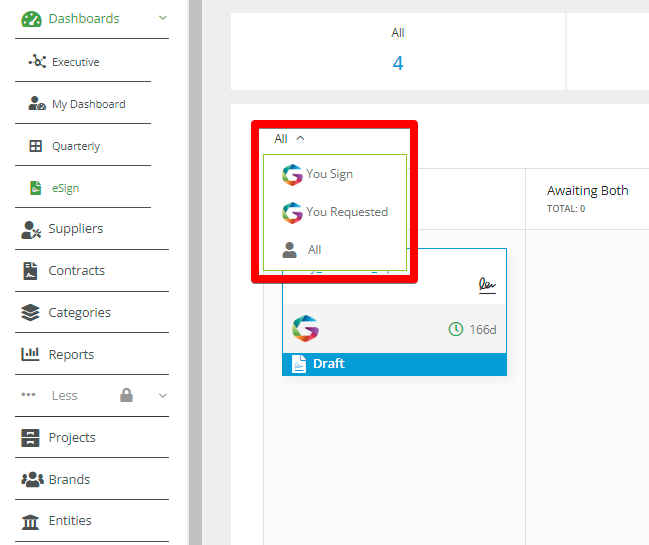This screenshot has height=545, width=649.
Task: Collapse the All filter dropdown
Action: [x=289, y=139]
